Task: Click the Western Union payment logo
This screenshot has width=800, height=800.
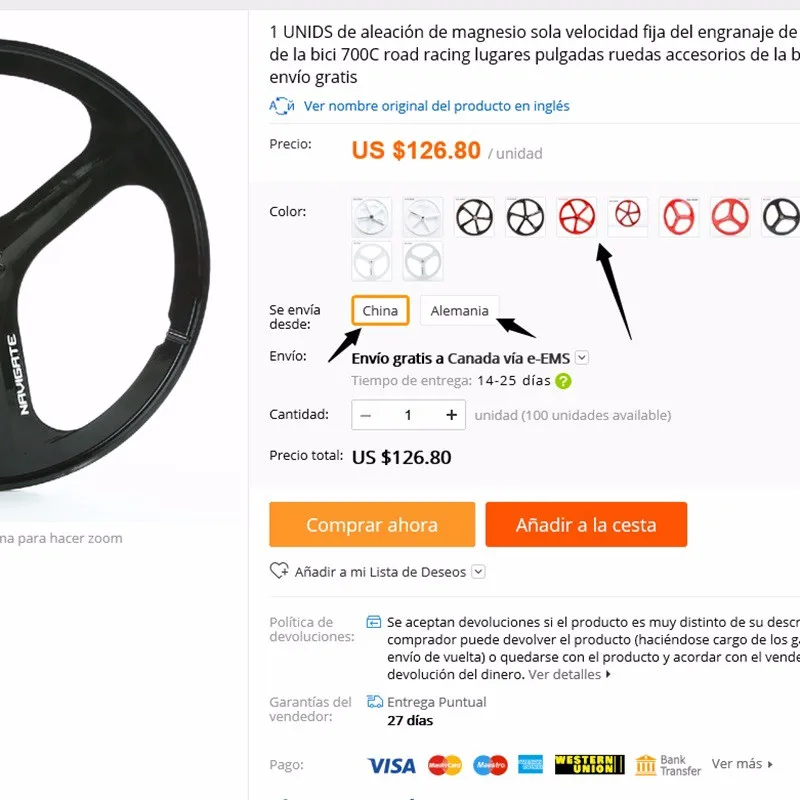Action: (x=589, y=764)
